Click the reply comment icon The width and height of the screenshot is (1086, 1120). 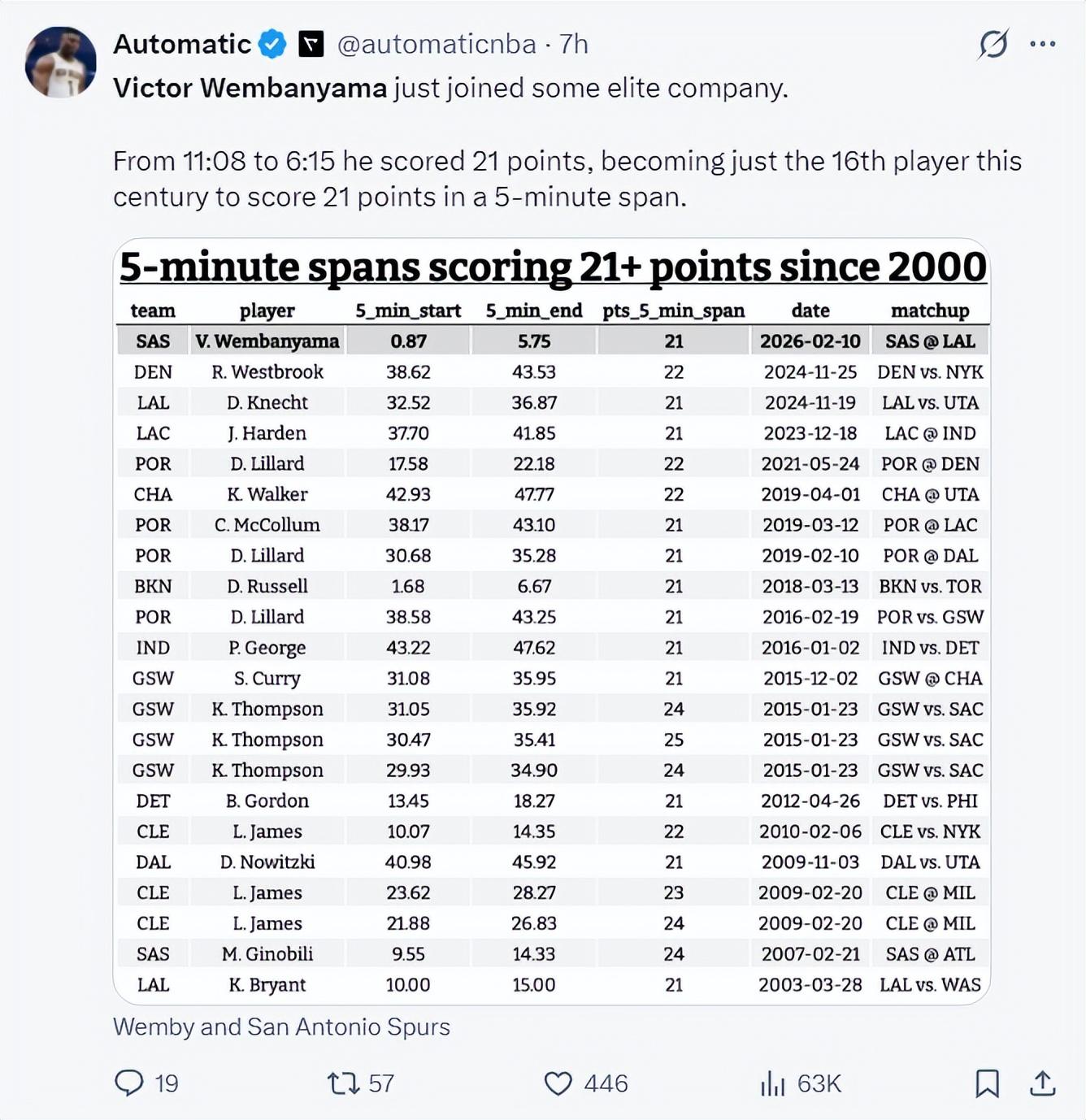pos(129,1083)
